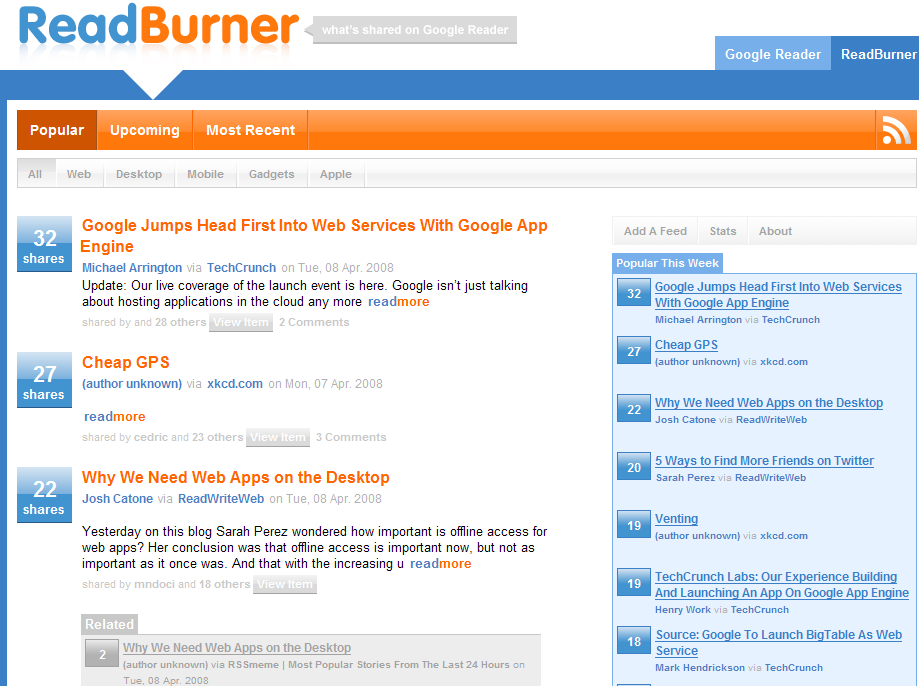The width and height of the screenshot is (923, 686).
Task: Filter by the Gadgets category
Action: pyautogui.click(x=271, y=174)
